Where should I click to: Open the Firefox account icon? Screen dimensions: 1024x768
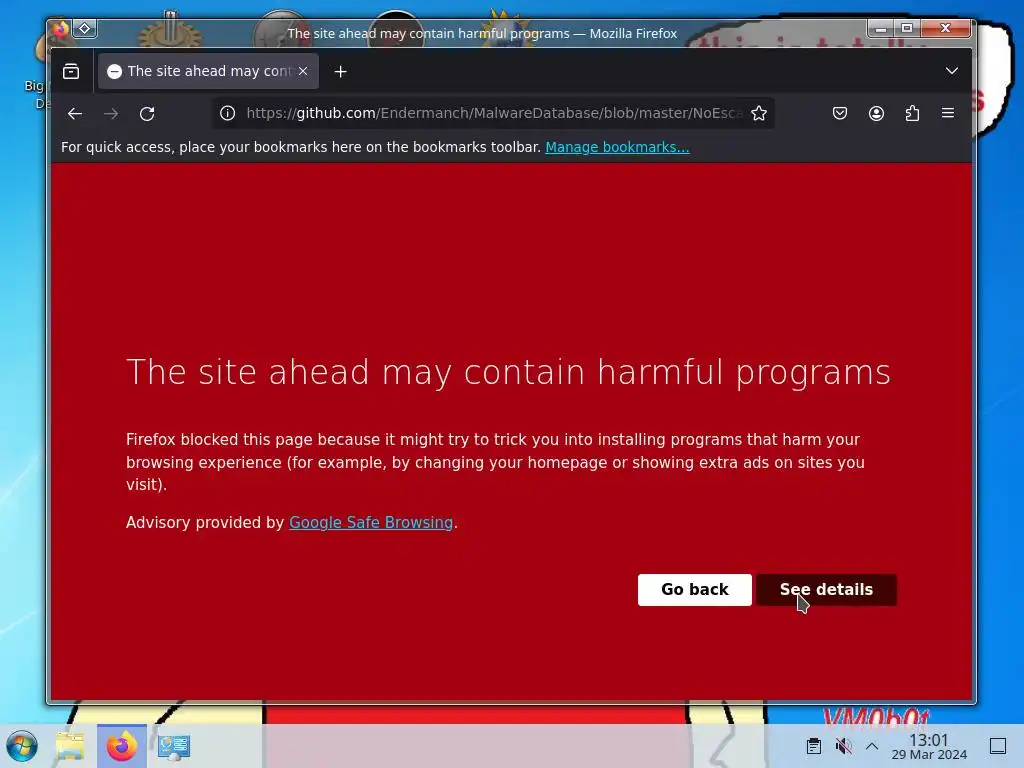876,113
